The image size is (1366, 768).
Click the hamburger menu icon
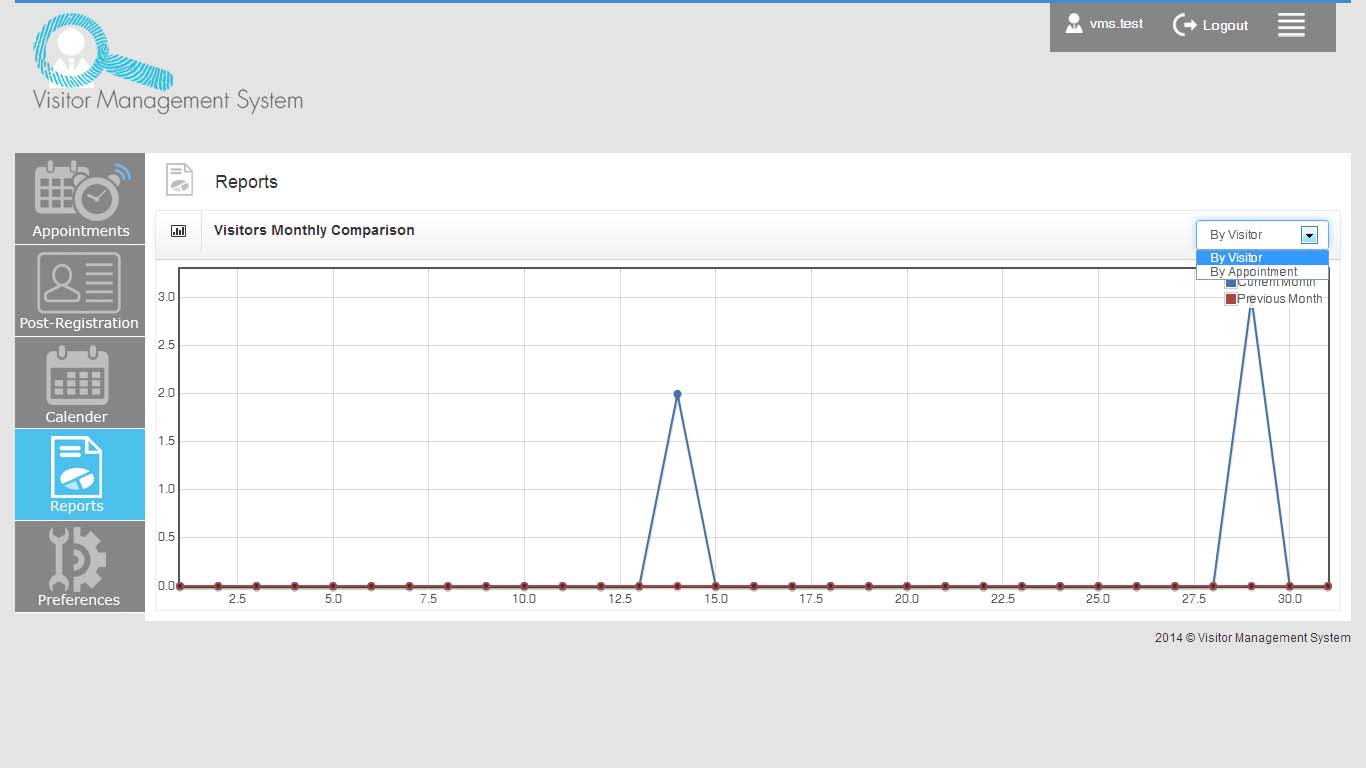click(1291, 25)
